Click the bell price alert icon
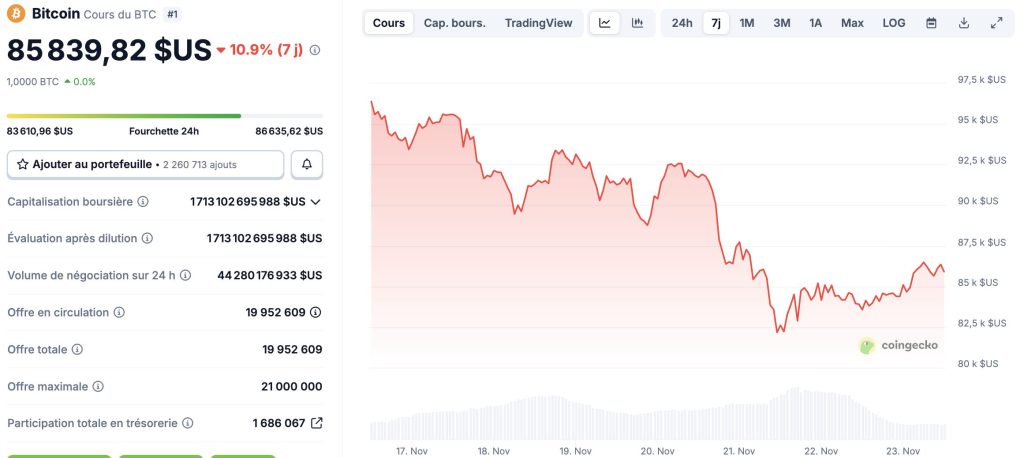The width and height of the screenshot is (1024, 458). point(307,164)
